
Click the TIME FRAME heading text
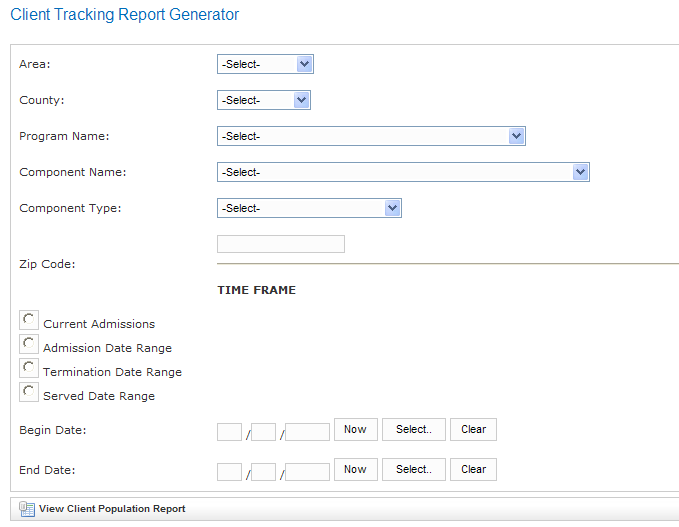(x=256, y=290)
